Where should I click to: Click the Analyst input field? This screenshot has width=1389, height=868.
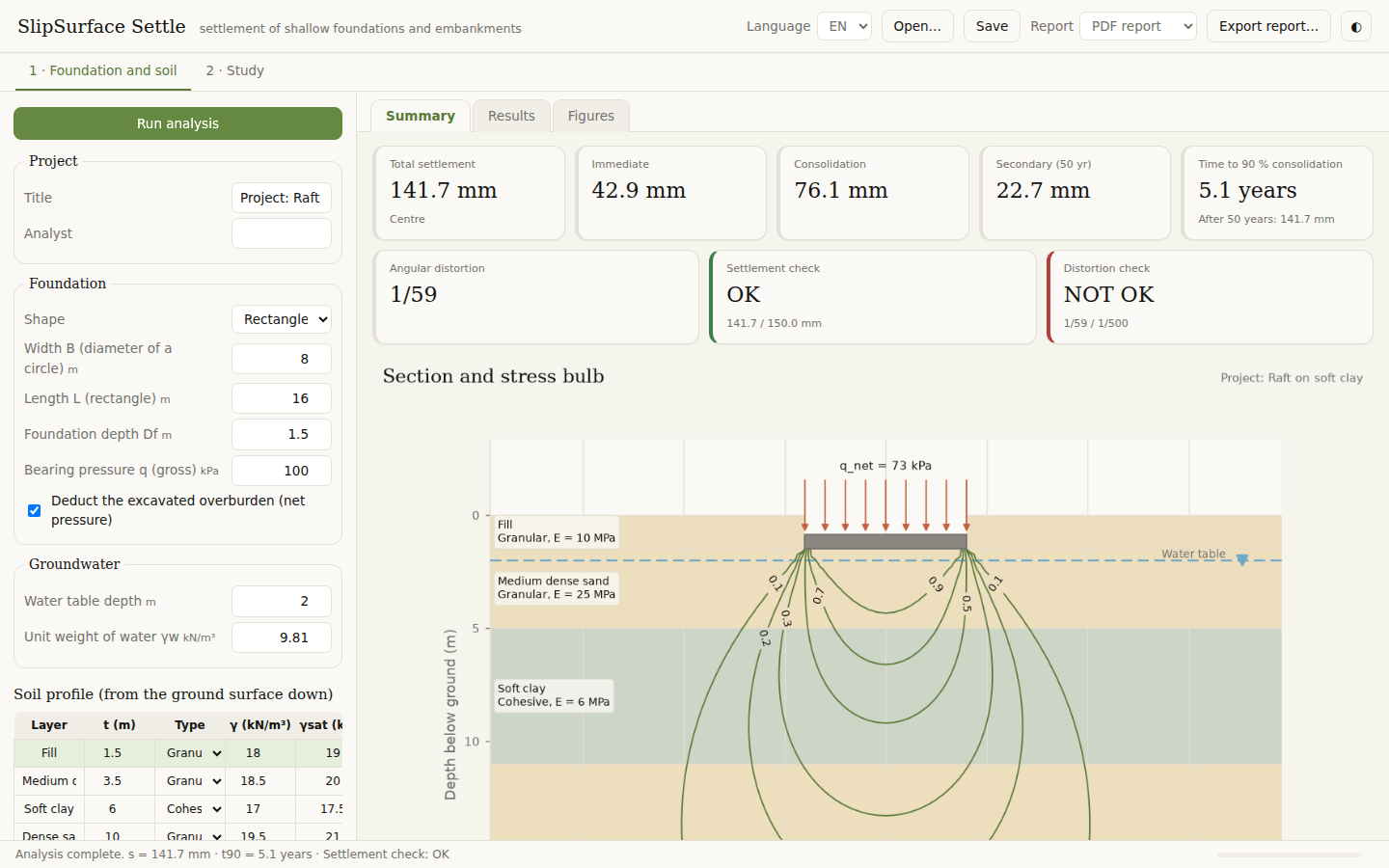click(x=282, y=233)
